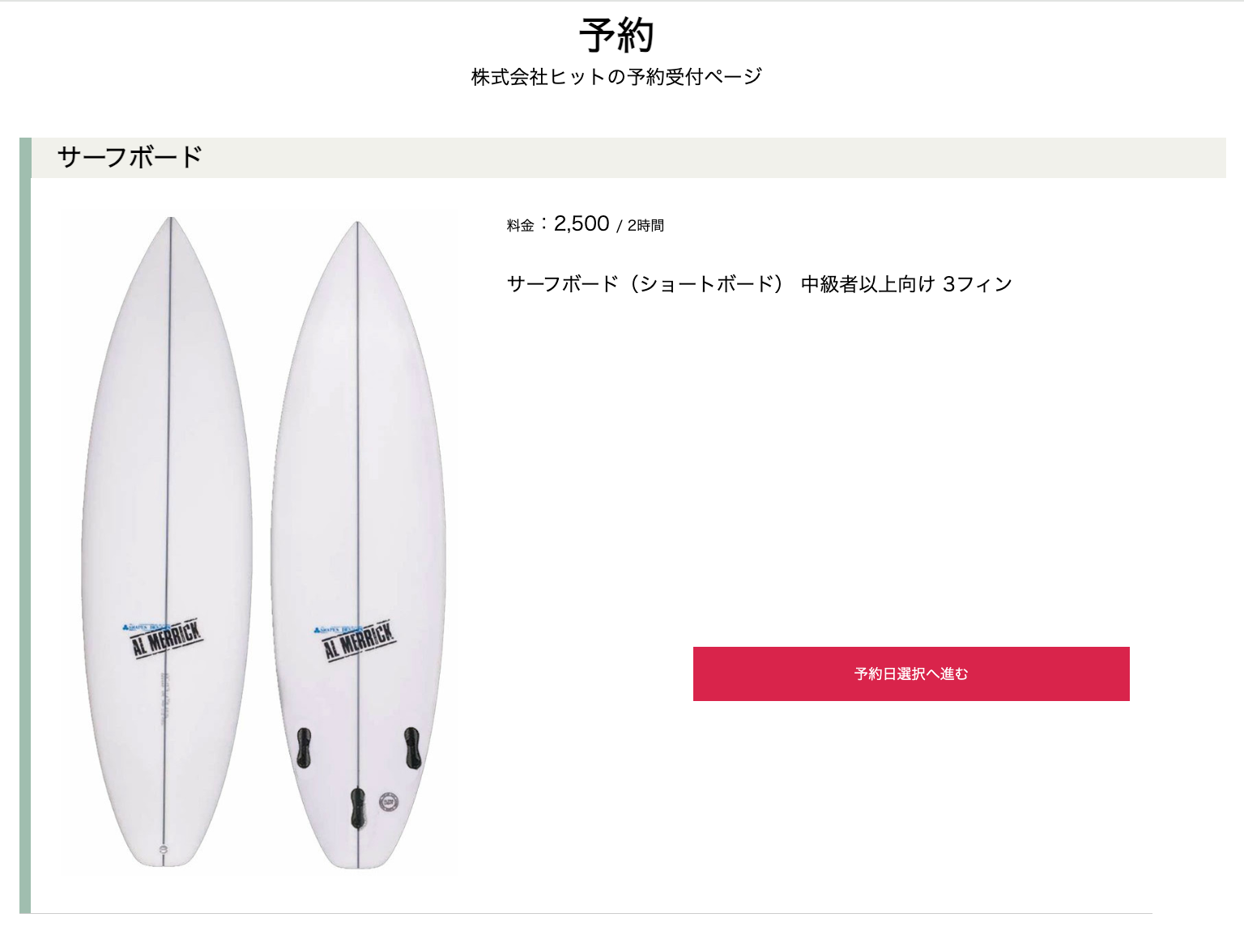Viewport: 1244px width, 952px height.
Task: Click the AL MERRICK logo on the left board
Action: coord(164,637)
